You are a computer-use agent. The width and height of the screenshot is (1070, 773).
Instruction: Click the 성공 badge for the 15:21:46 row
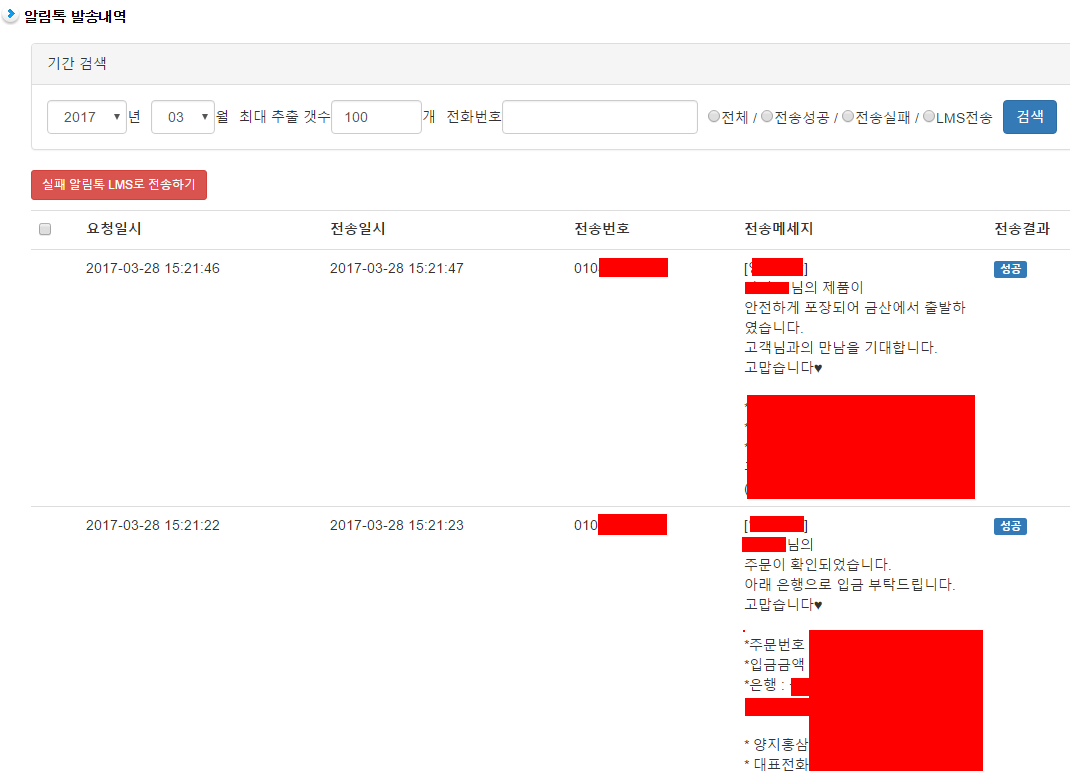point(1010,269)
